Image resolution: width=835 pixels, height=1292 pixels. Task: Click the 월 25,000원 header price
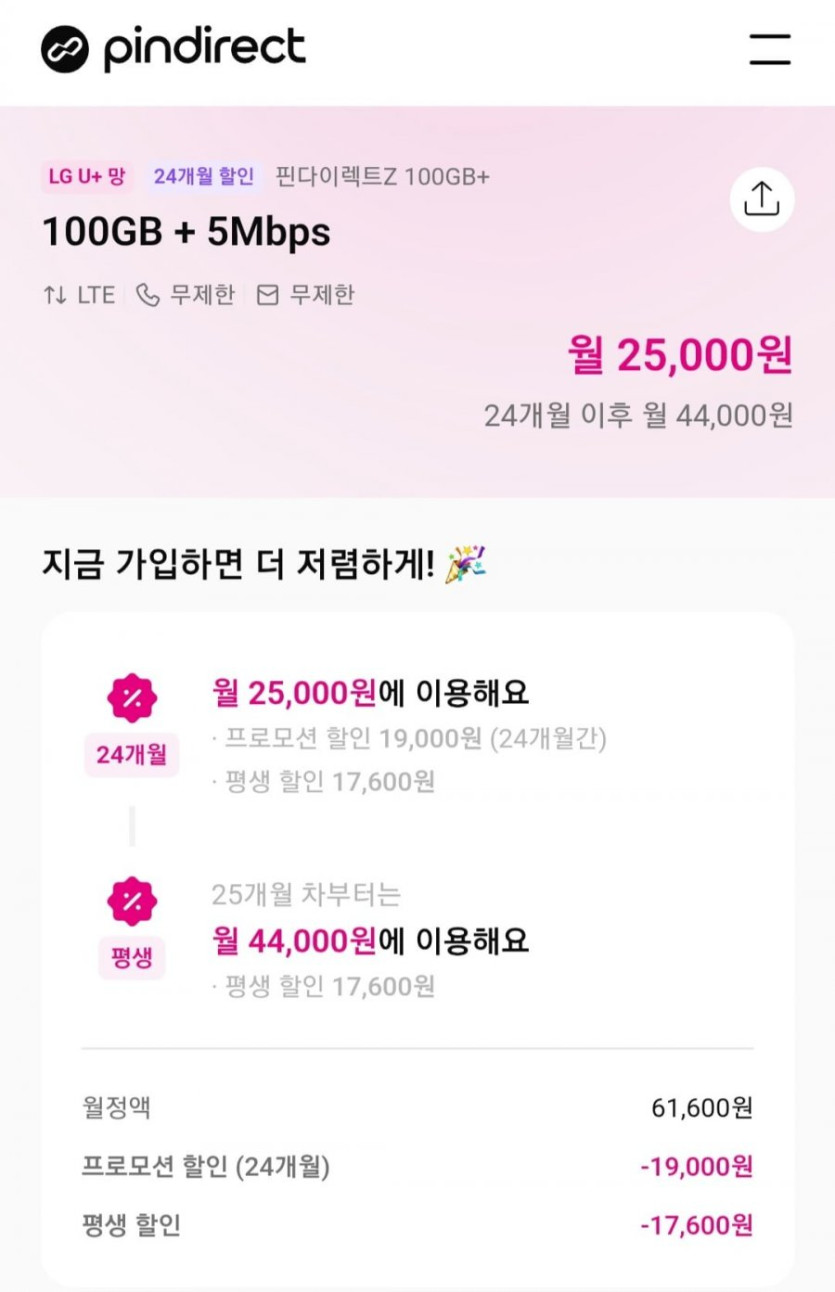point(680,355)
